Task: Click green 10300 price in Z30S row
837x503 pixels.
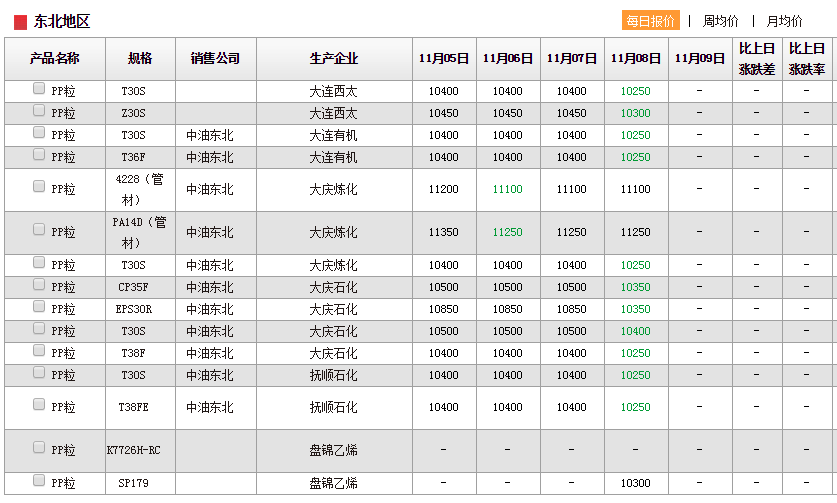Action: coord(636,113)
